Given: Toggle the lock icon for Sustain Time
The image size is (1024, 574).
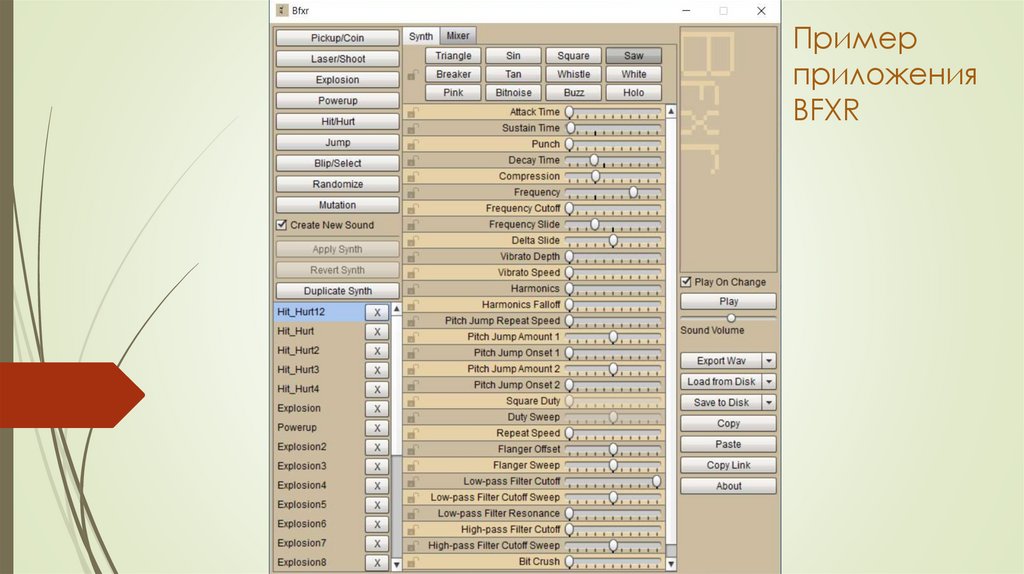Looking at the screenshot, I should click(x=413, y=129).
